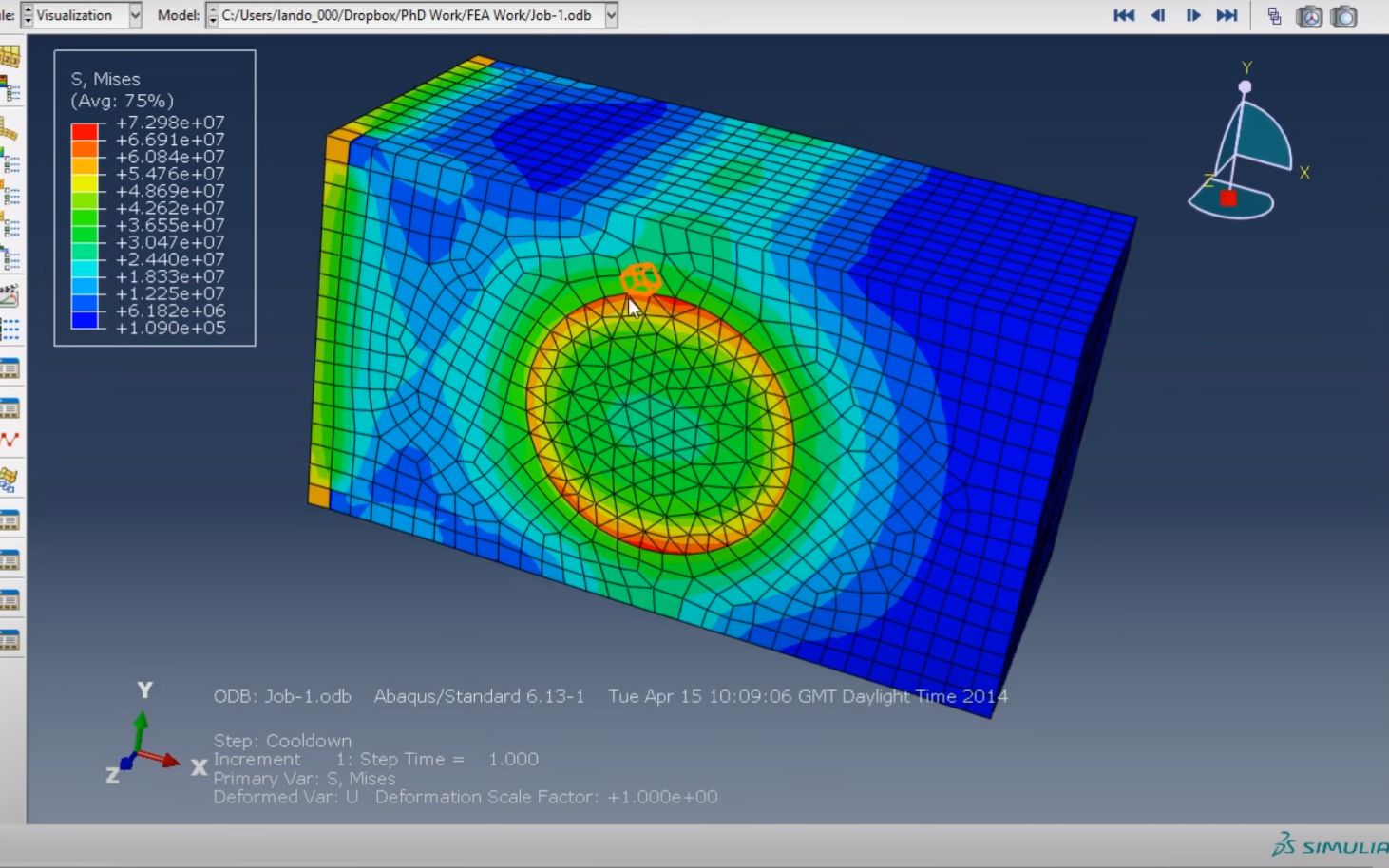Open the frame selector icon beside playback arrows

[1274, 16]
